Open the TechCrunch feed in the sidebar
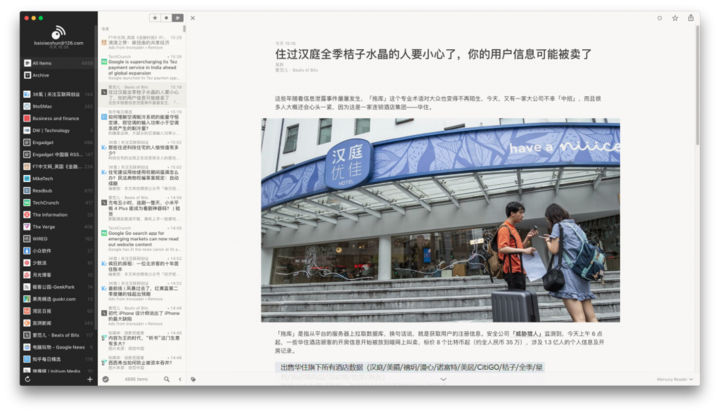This screenshot has height=414, width=720. [x=59, y=202]
